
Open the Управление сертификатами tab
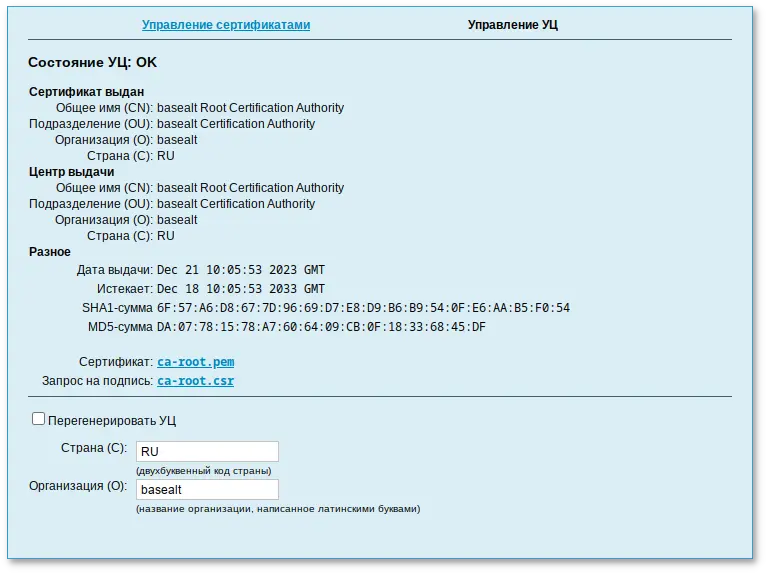point(226,25)
